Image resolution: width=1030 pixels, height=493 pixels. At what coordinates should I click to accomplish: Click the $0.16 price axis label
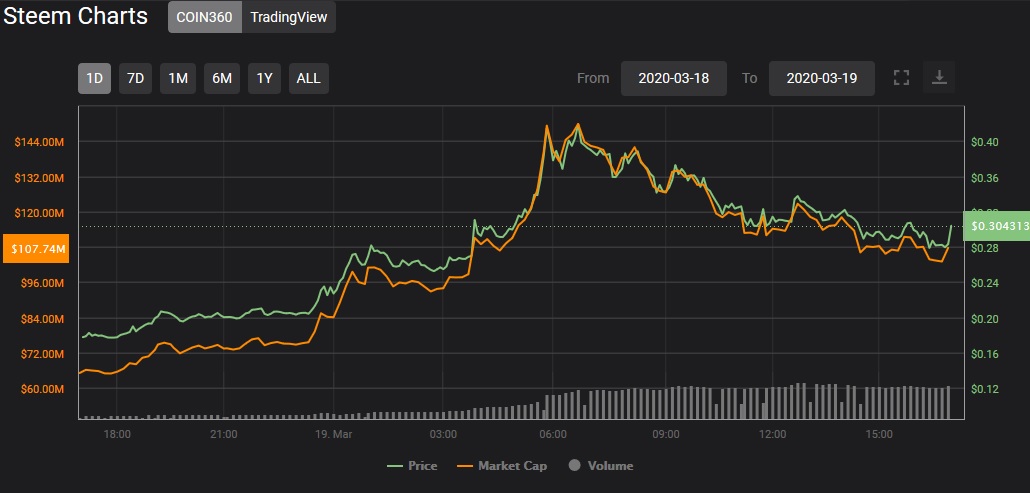(x=984, y=354)
